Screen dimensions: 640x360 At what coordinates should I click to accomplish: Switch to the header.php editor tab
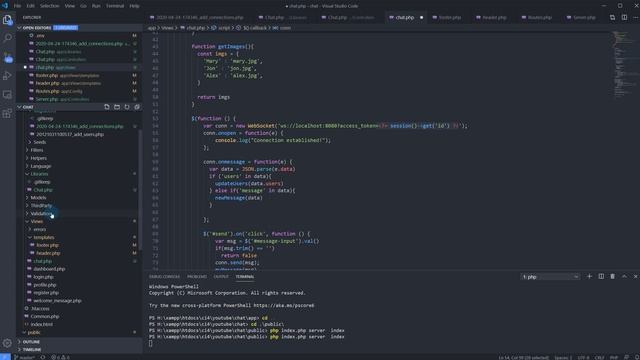coord(494,18)
